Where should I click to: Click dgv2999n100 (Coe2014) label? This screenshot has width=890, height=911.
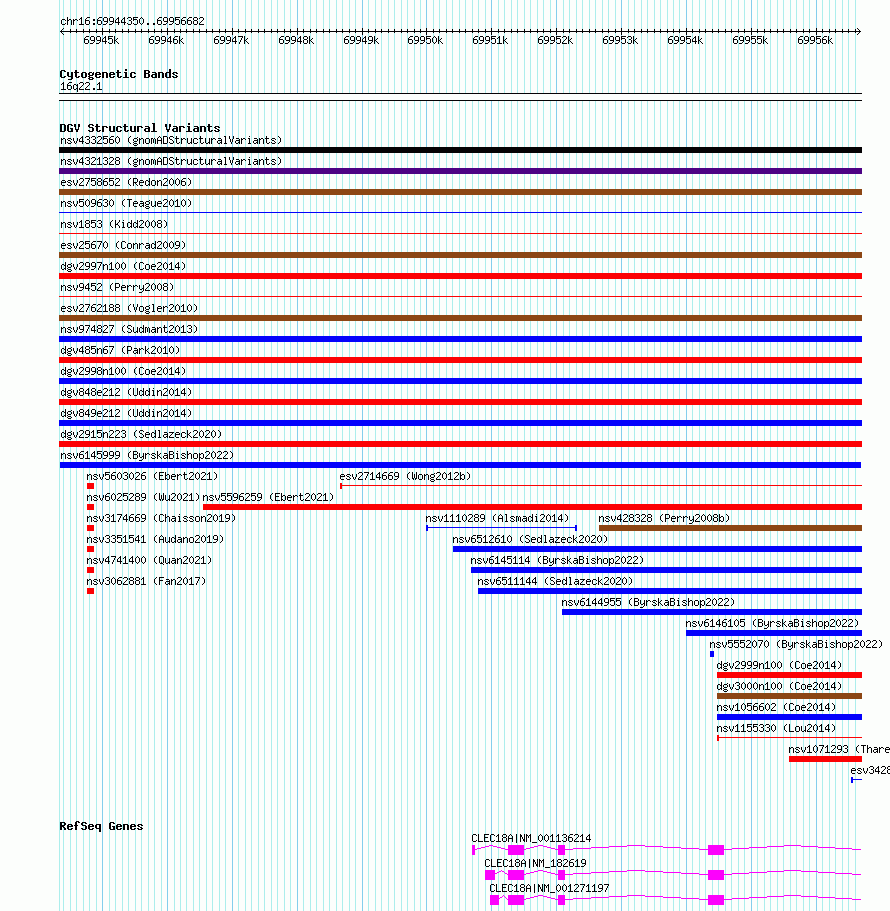point(779,665)
